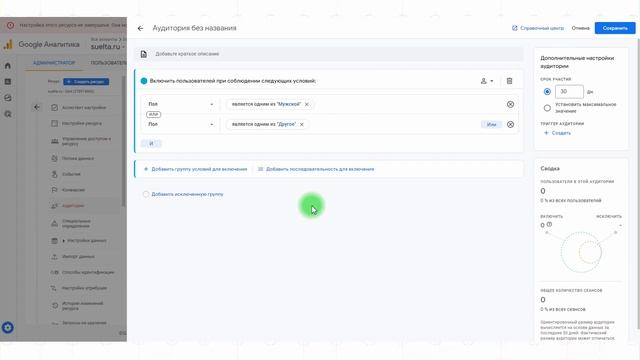Click the '0 % из всех пользователей' text
This screenshot has width=640, height=360.
pos(571,200)
